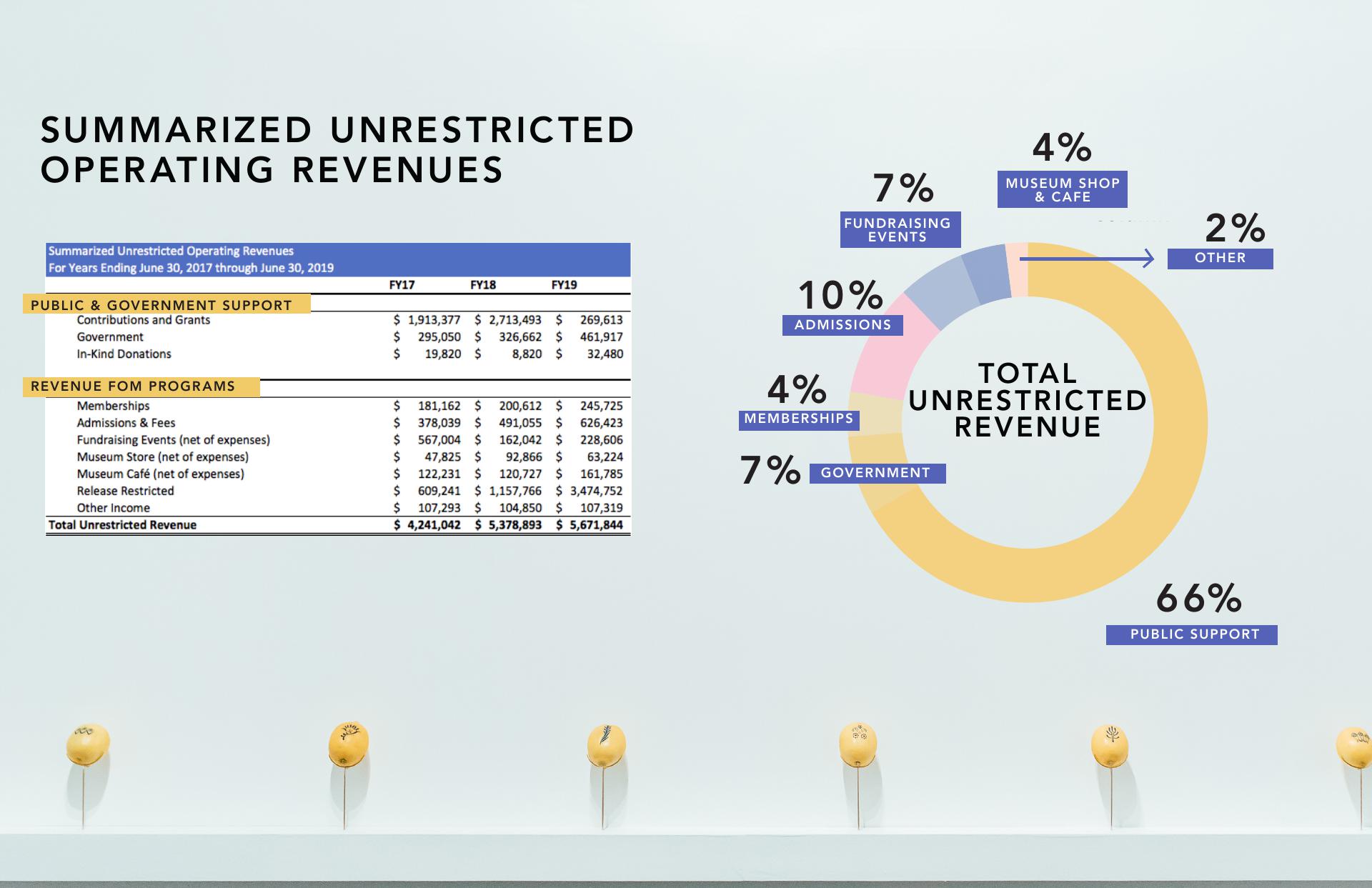The width and height of the screenshot is (1372, 888).
Task: Select the OTHER label box
Action: 1220,259
